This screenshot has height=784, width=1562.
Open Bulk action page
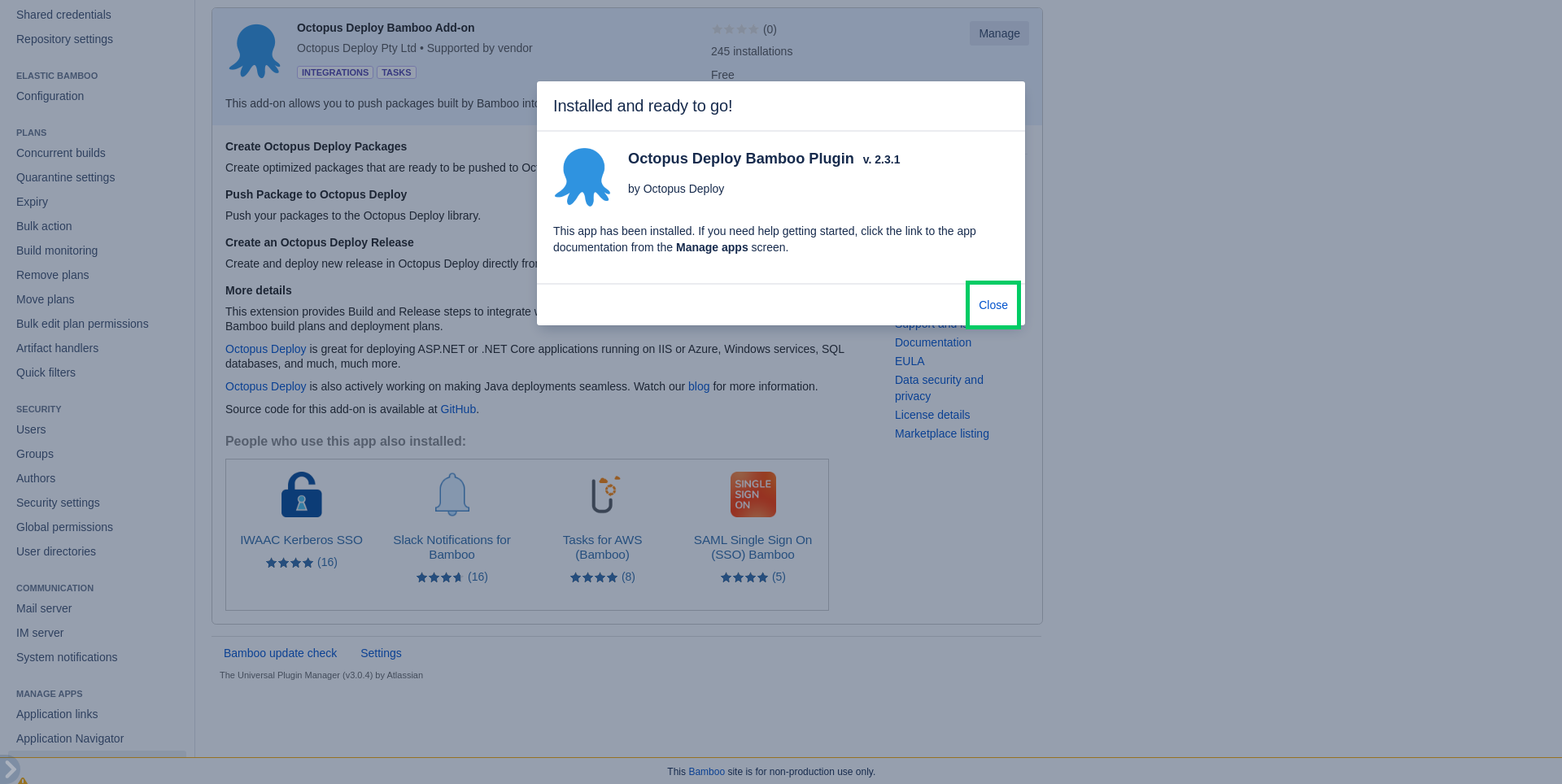point(44,226)
